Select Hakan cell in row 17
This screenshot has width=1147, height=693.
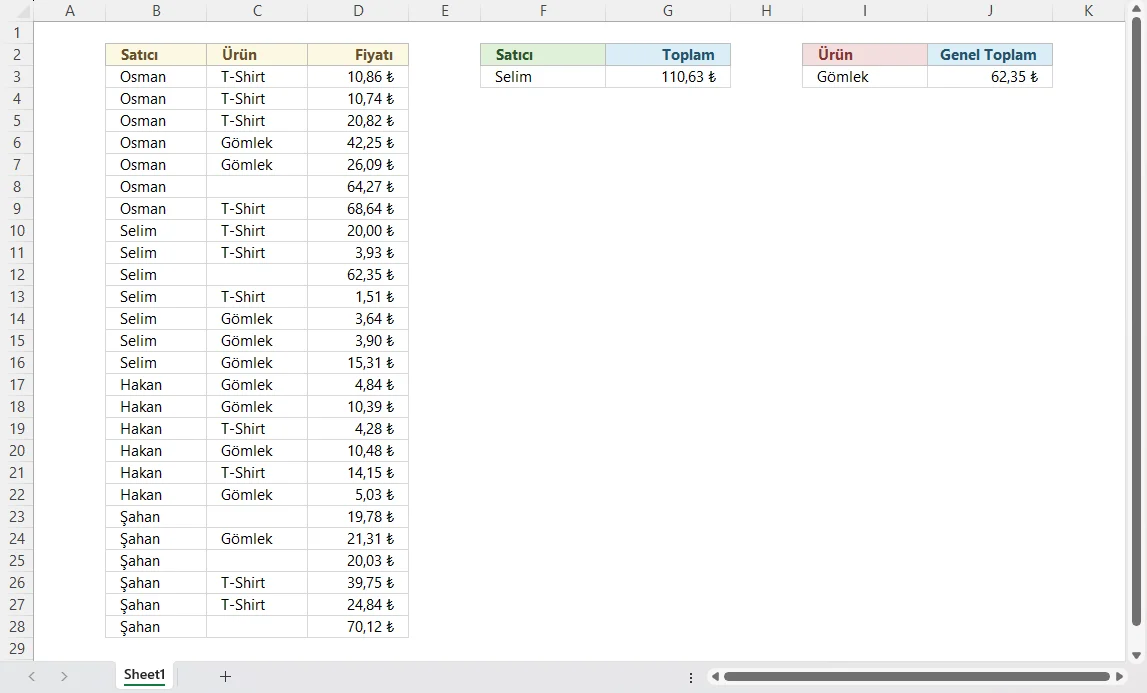(x=156, y=385)
